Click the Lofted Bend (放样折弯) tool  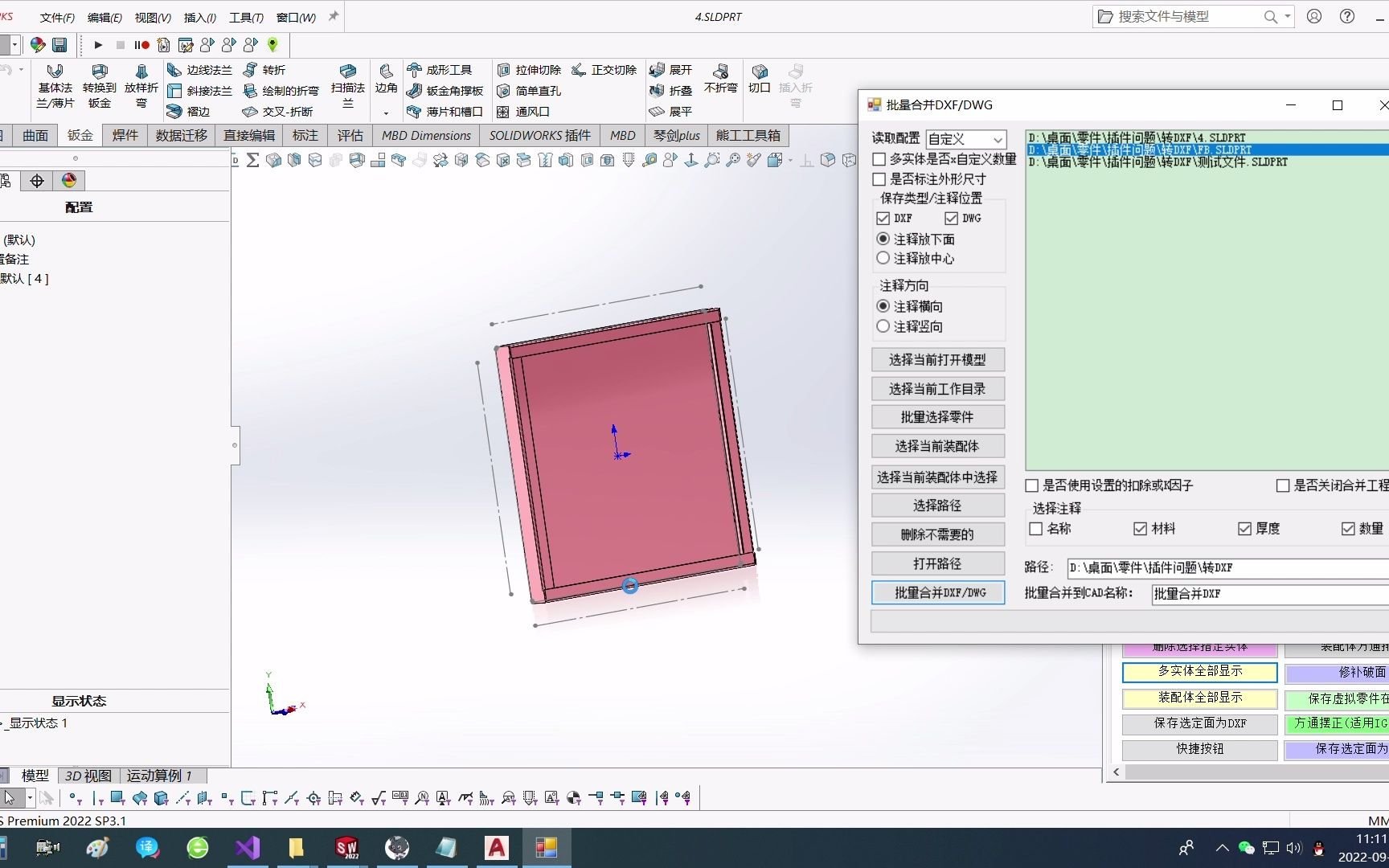(141, 86)
